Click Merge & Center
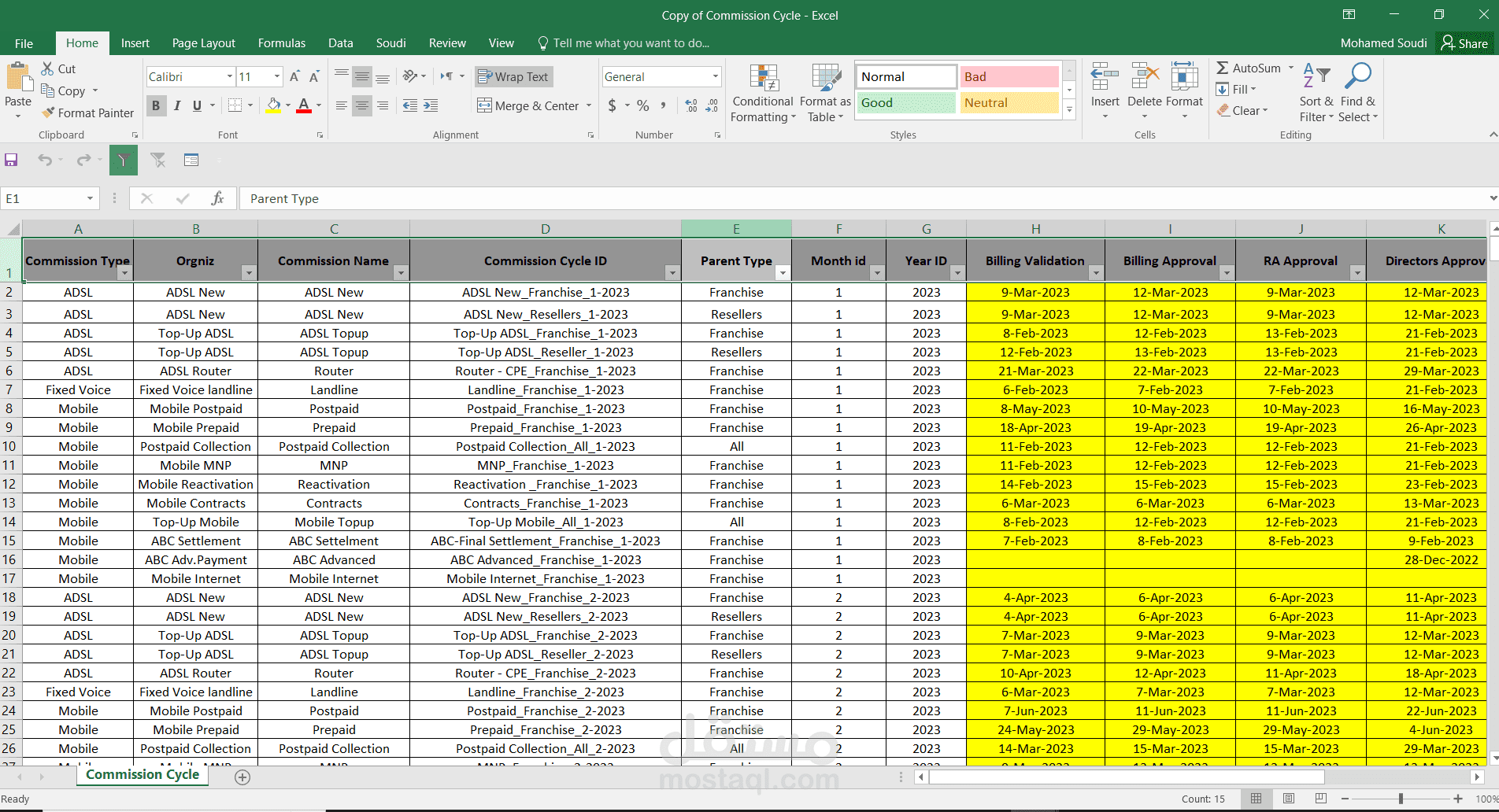The image size is (1499, 812). click(x=529, y=105)
